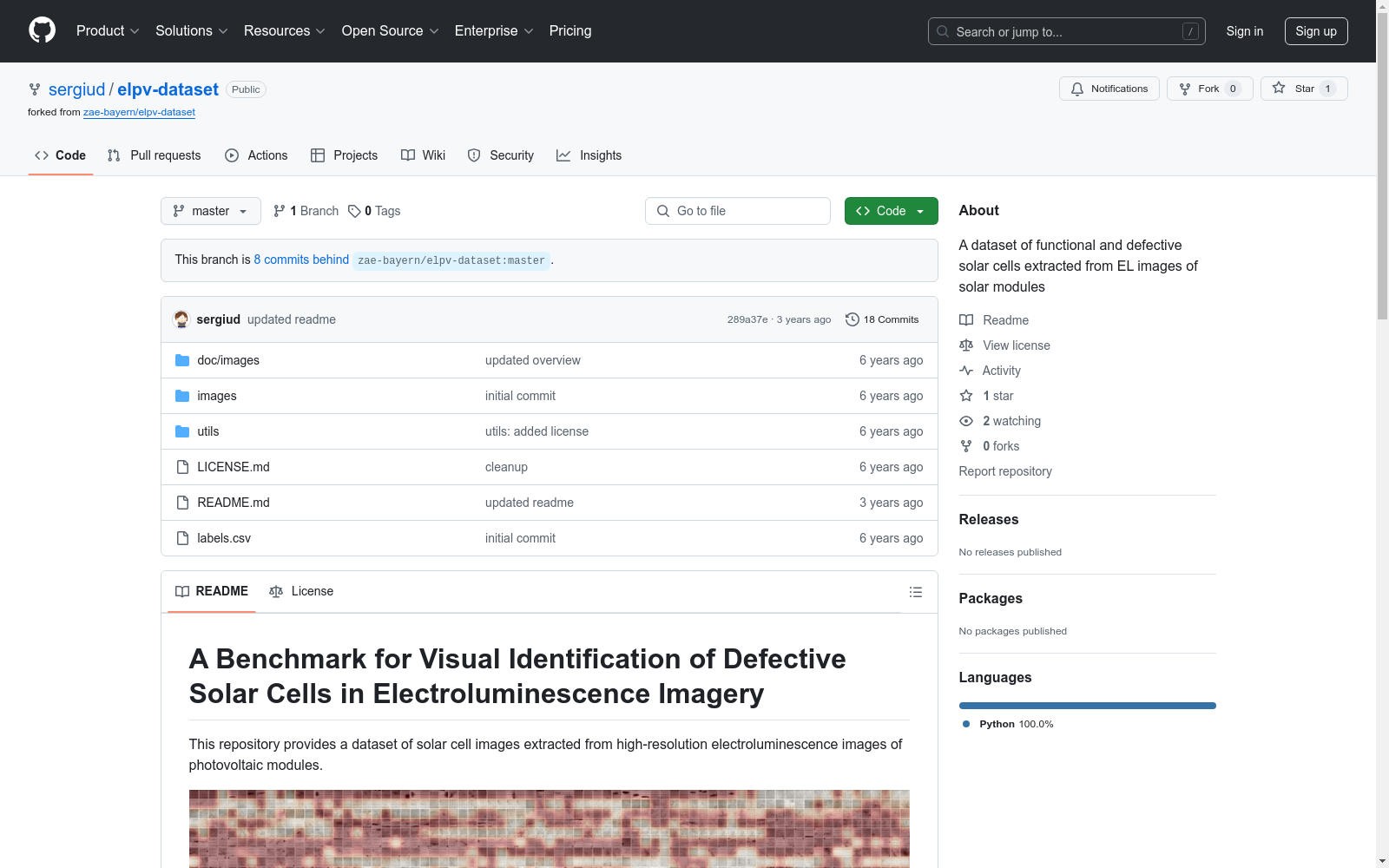Screen dimensions: 1389x868
Task: Click the 8 commits behind link
Action: point(301,260)
